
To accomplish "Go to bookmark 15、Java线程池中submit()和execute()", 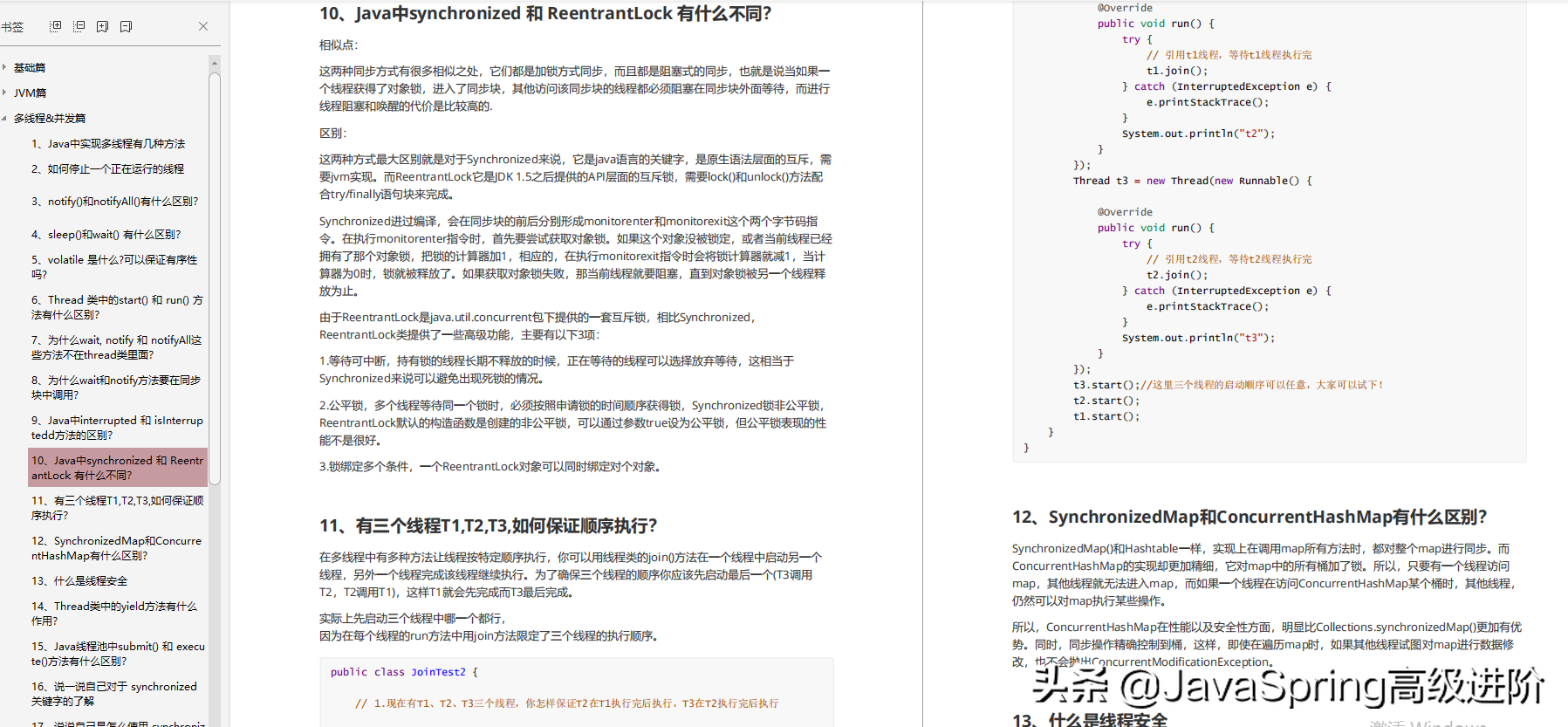I will point(118,653).
